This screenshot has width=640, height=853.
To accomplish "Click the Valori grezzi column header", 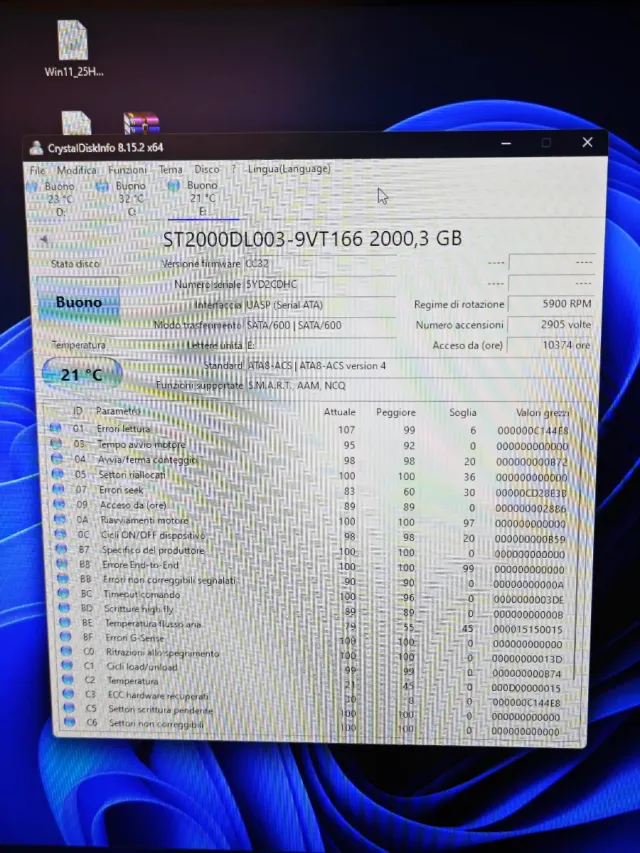I will click(543, 413).
